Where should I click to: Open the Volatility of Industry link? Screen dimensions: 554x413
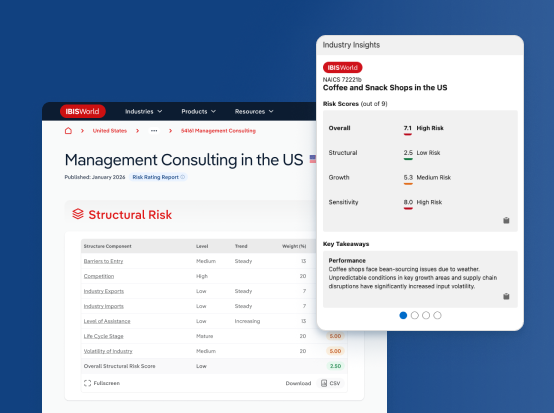coord(108,351)
